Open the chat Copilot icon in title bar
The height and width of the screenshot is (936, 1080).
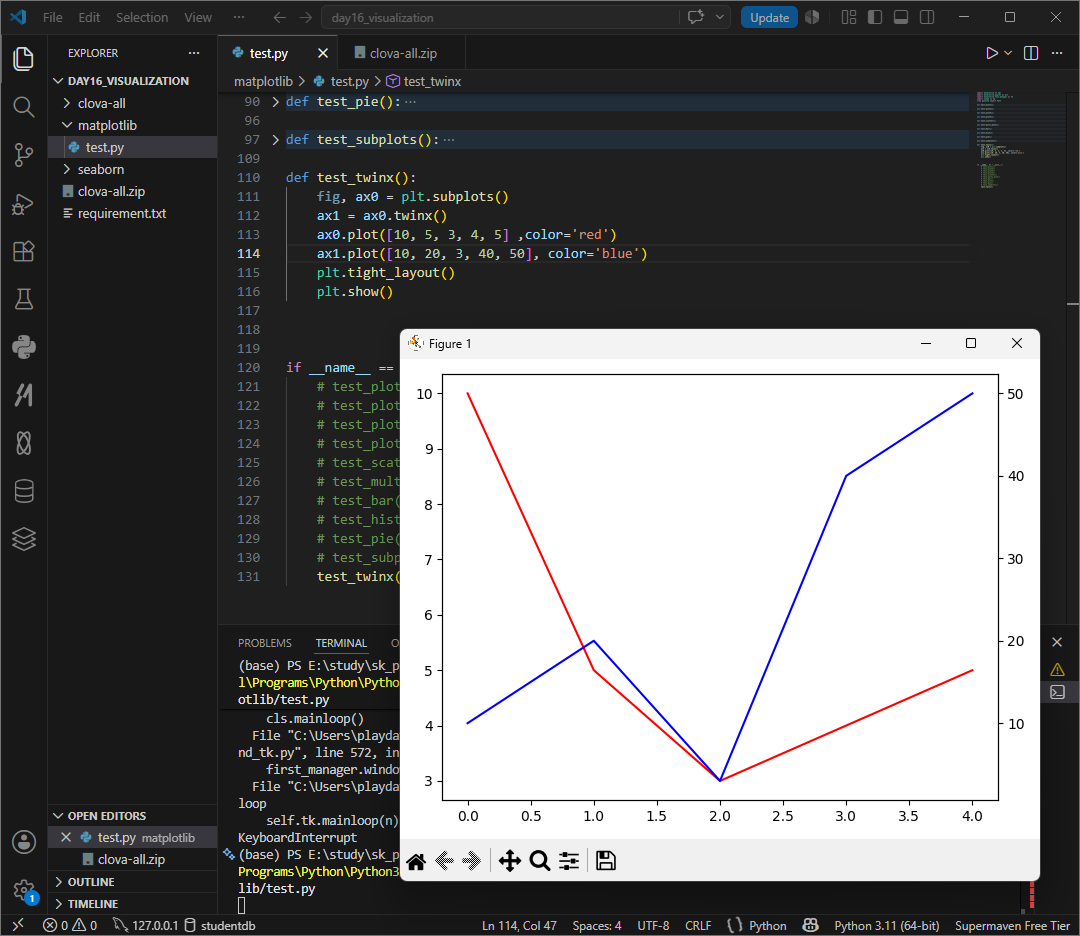tap(696, 17)
